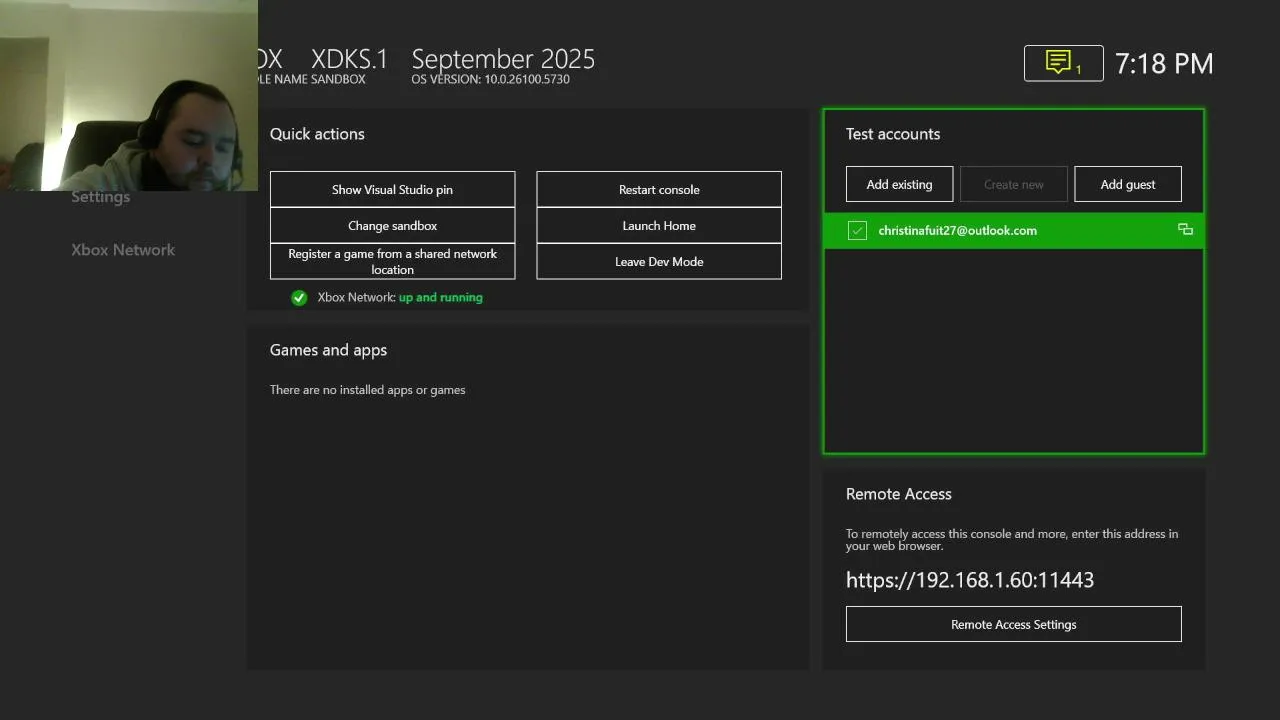This screenshot has width=1280, height=720.
Task: Register a game from a shared network location
Action: [x=392, y=262]
